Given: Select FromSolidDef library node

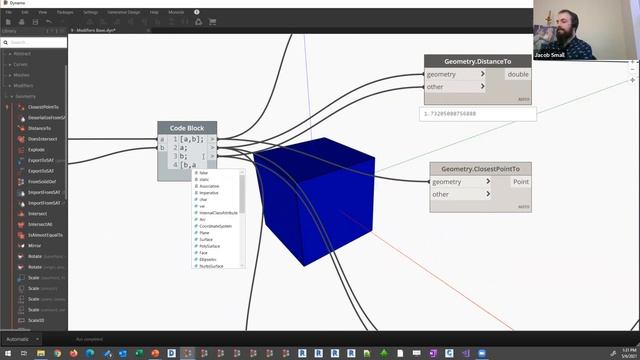Looking at the screenshot, I should click(x=42, y=182).
